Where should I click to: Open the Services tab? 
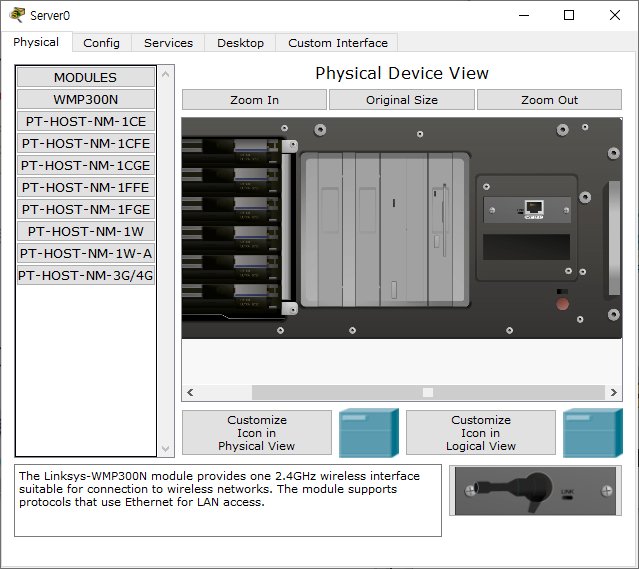point(168,43)
